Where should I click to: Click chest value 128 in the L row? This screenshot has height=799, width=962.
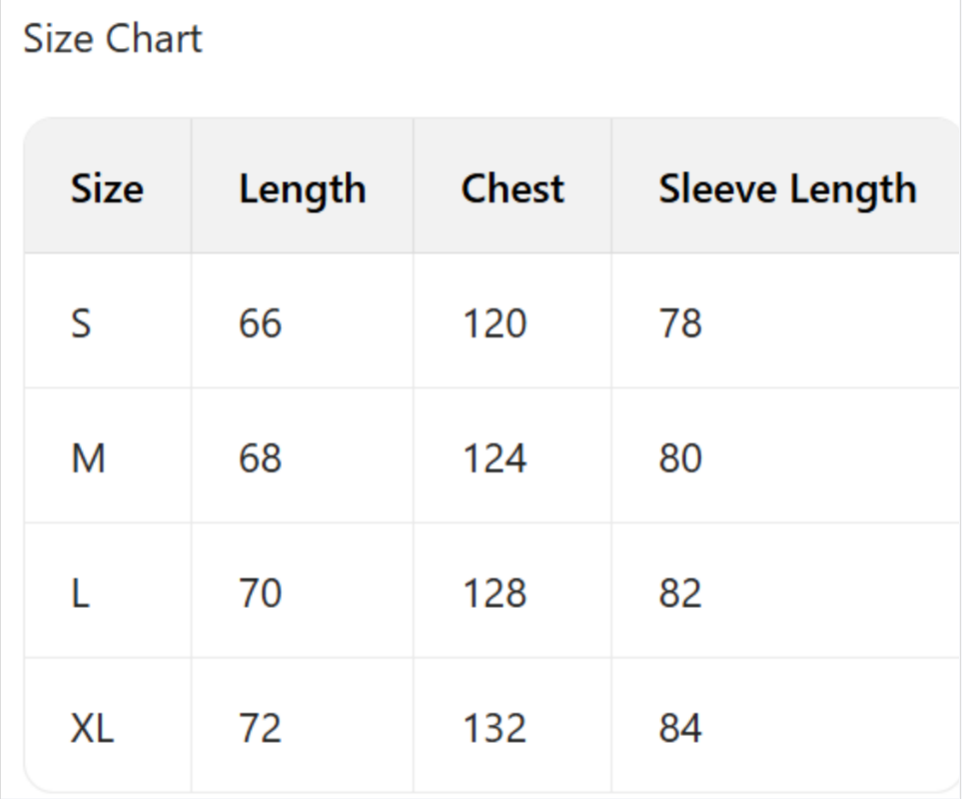coord(494,593)
